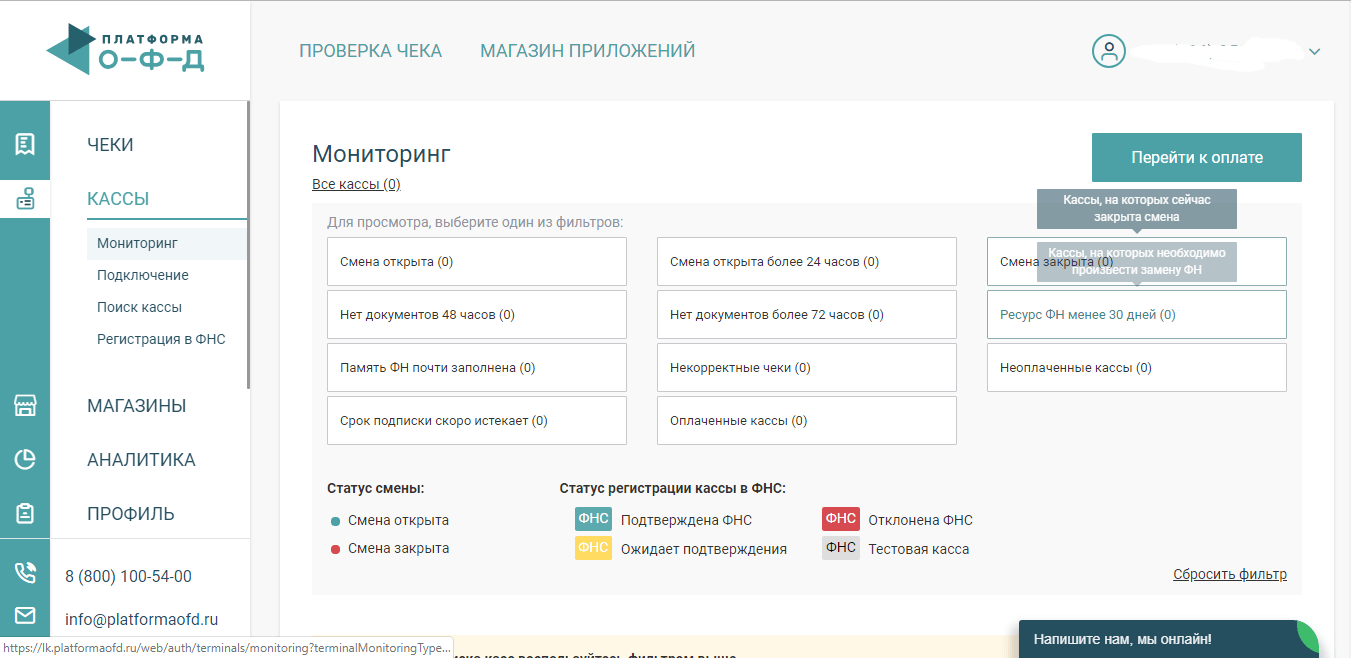Select filter Смена открыта (0)
This screenshot has height=658, width=1351.
pyautogui.click(x=476, y=262)
